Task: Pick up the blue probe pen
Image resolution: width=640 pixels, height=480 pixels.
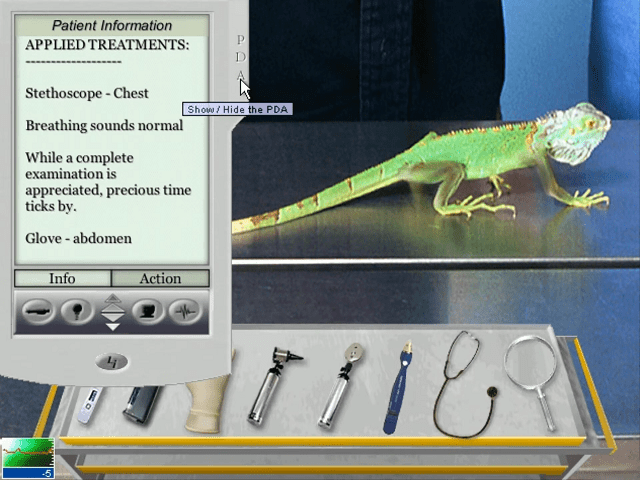Action: coord(398,390)
